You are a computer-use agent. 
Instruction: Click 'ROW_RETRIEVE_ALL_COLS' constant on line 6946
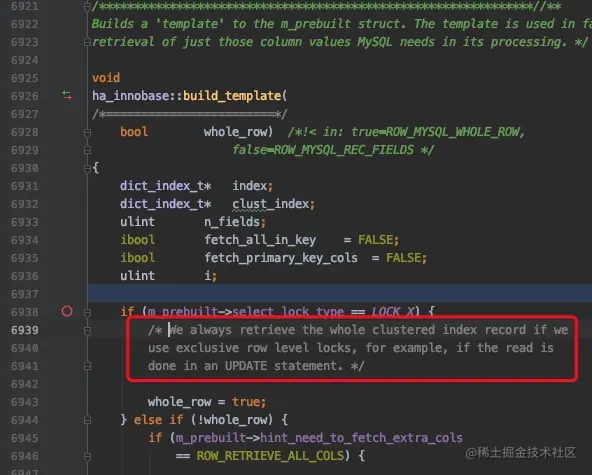270,456
